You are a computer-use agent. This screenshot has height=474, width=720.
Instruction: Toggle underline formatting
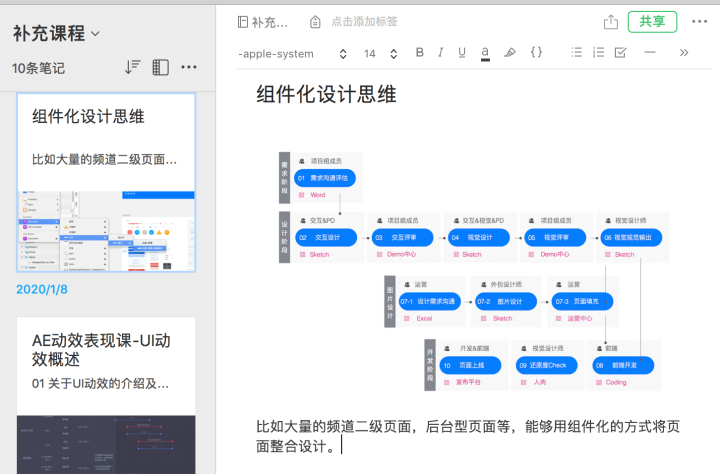[x=462, y=52]
